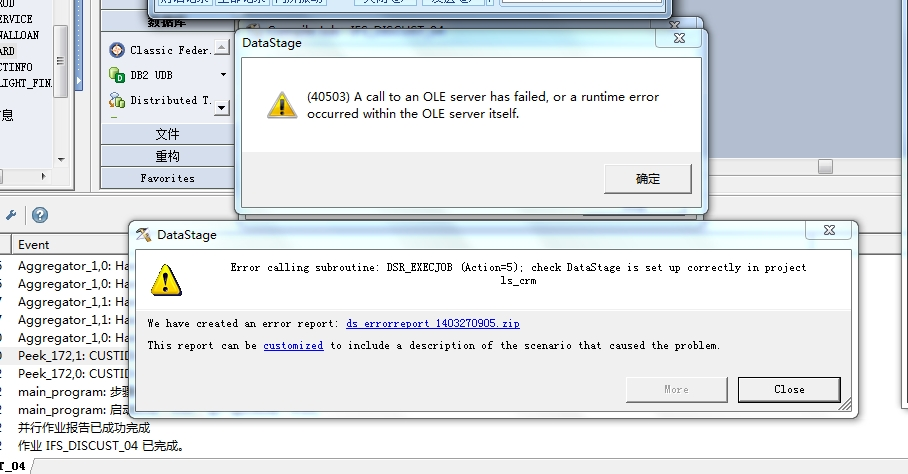Close the DSR_EXECJOB error dialog window
Image resolution: width=908 pixels, height=474 pixels.
pos(829,230)
